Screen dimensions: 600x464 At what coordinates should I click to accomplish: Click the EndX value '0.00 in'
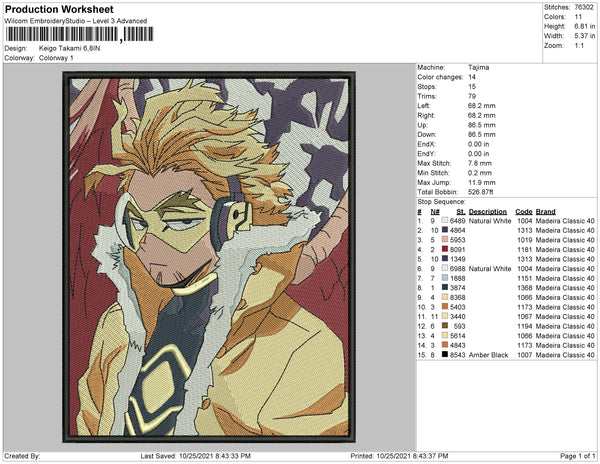[x=478, y=144]
